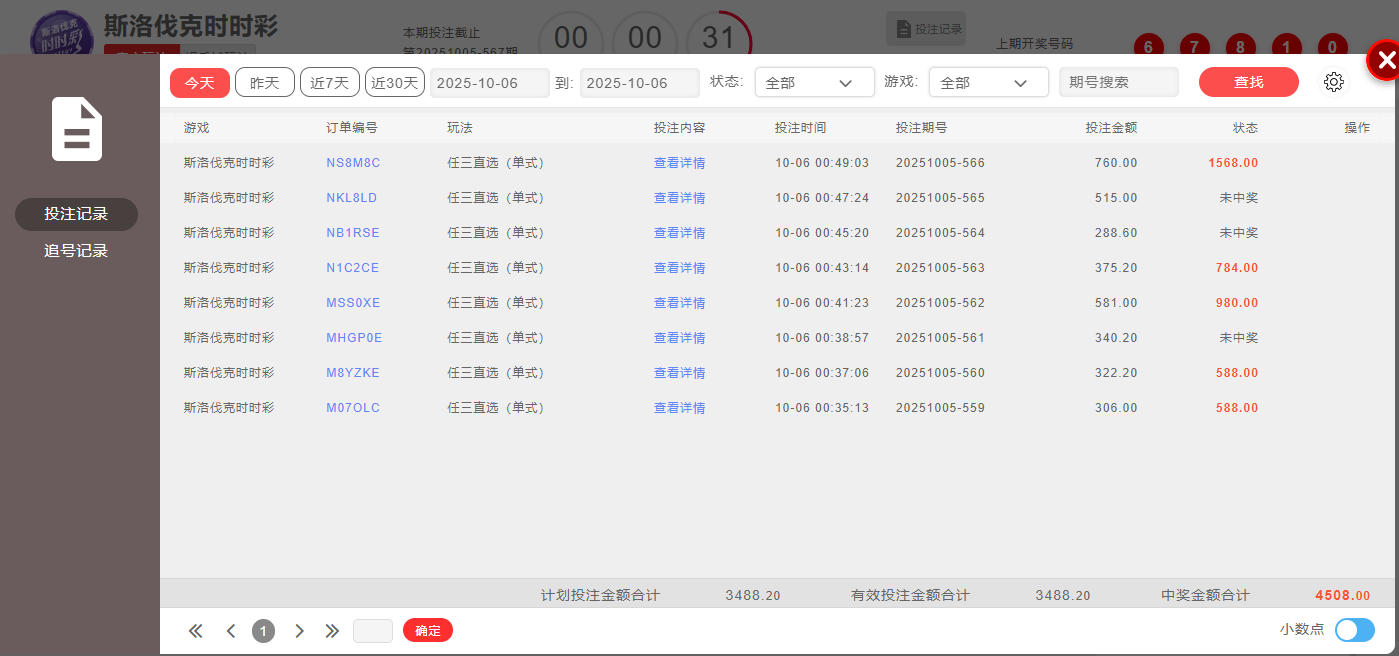Expand the 游戏 game dropdown
This screenshot has width=1399, height=656.
coord(988,82)
